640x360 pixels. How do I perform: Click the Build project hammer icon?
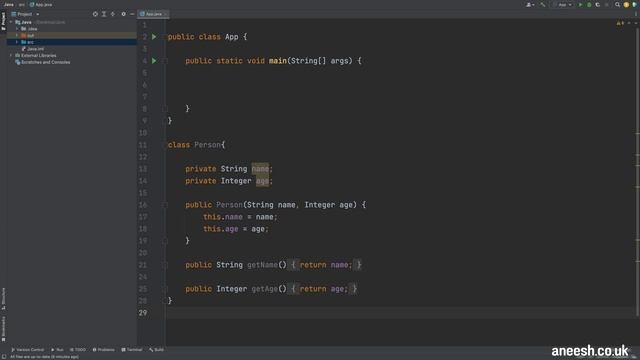542,4
